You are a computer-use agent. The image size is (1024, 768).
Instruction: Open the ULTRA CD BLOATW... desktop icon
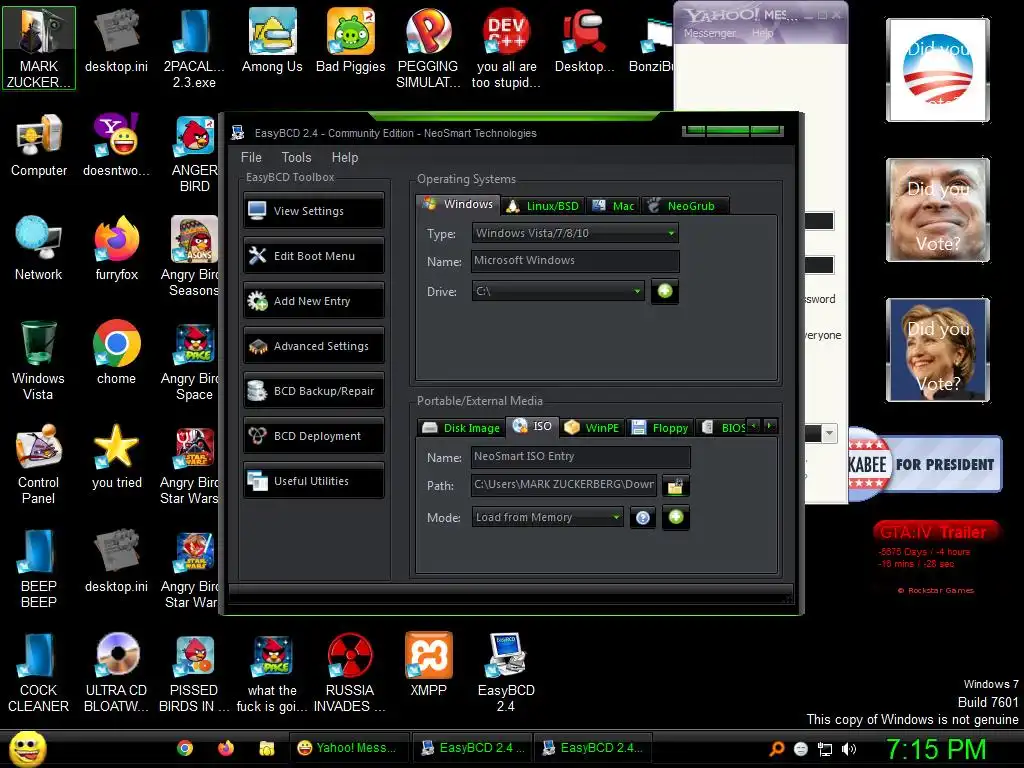point(116,672)
